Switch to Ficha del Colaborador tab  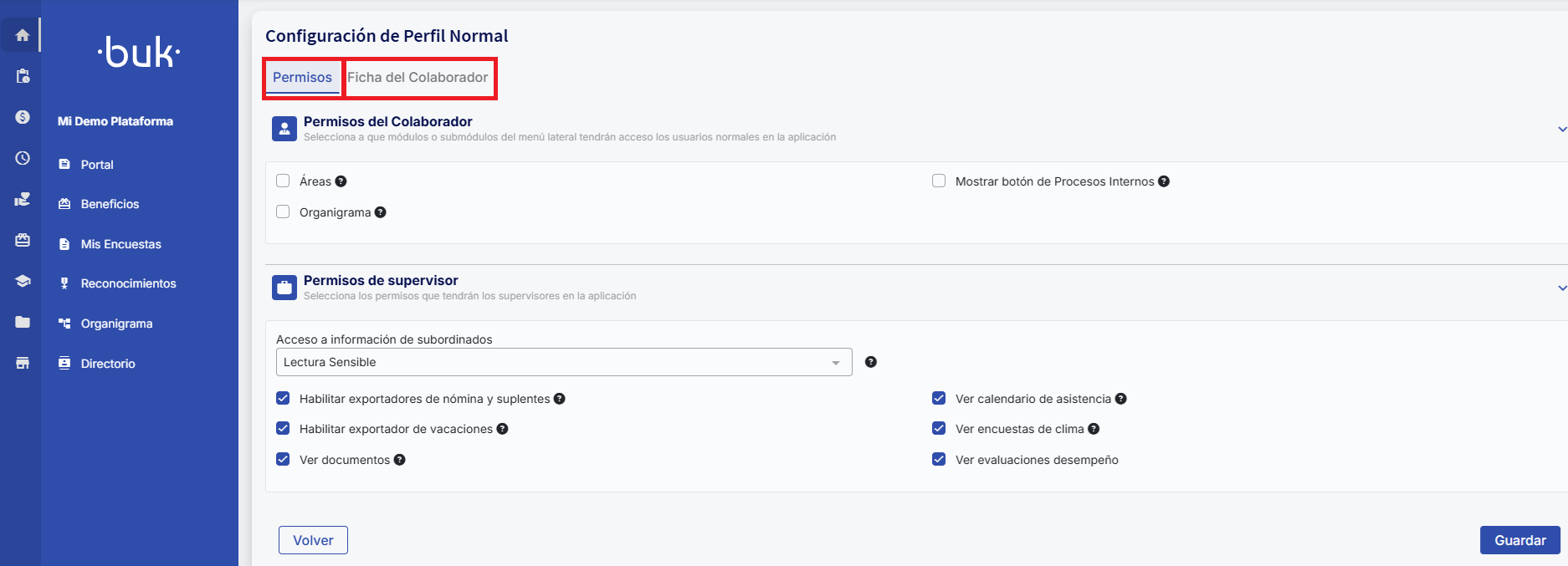(x=418, y=78)
